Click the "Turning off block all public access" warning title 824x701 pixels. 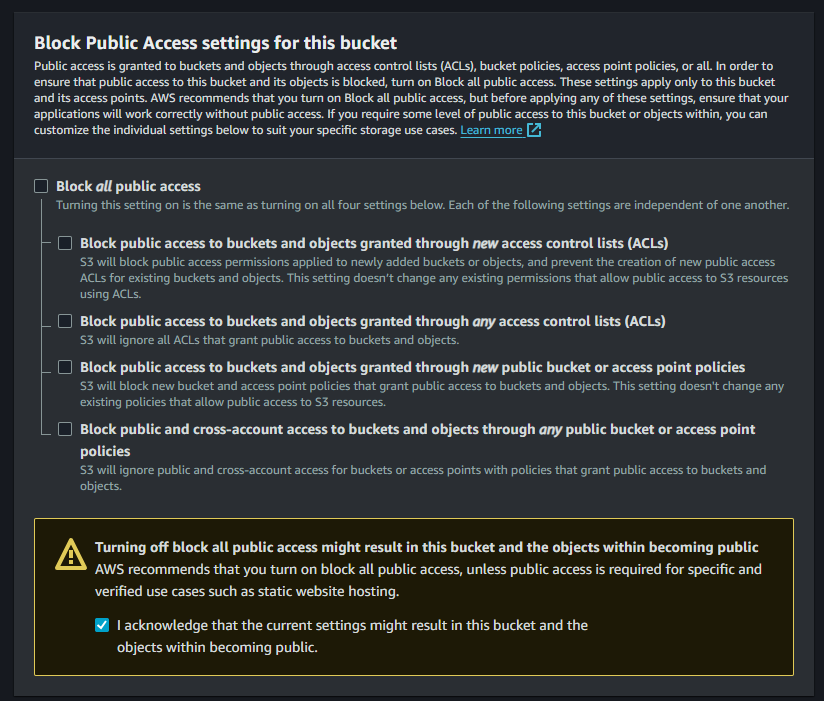pyautogui.click(x=426, y=547)
